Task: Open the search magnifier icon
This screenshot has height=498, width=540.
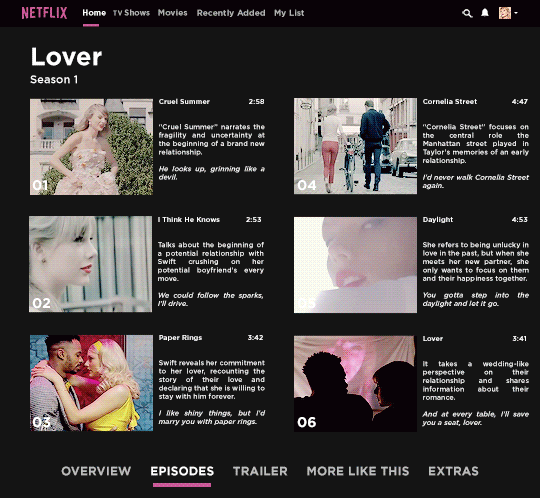Action: pos(467,13)
